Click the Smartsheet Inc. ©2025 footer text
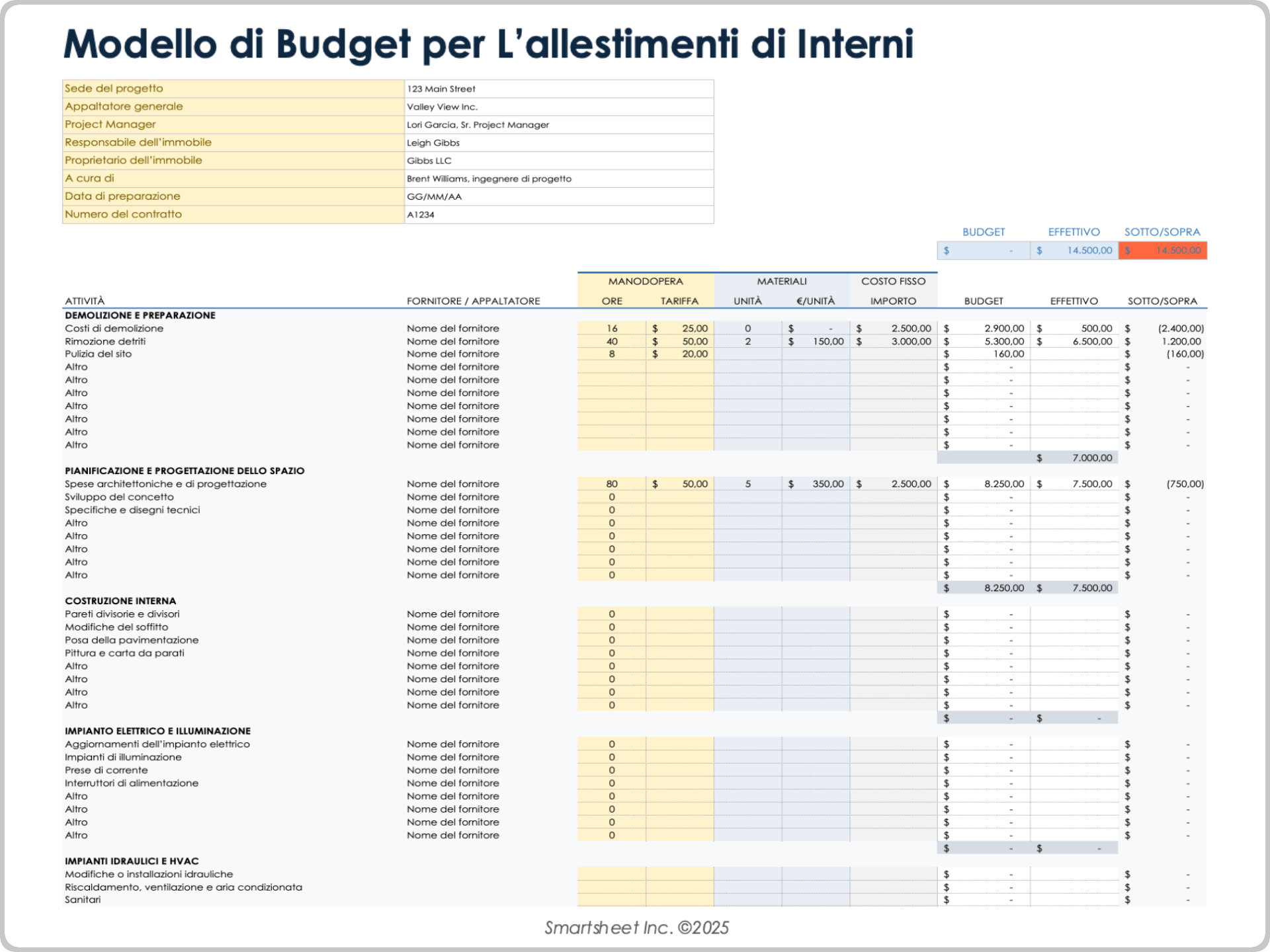Image resolution: width=1270 pixels, height=952 pixels. tap(636, 928)
